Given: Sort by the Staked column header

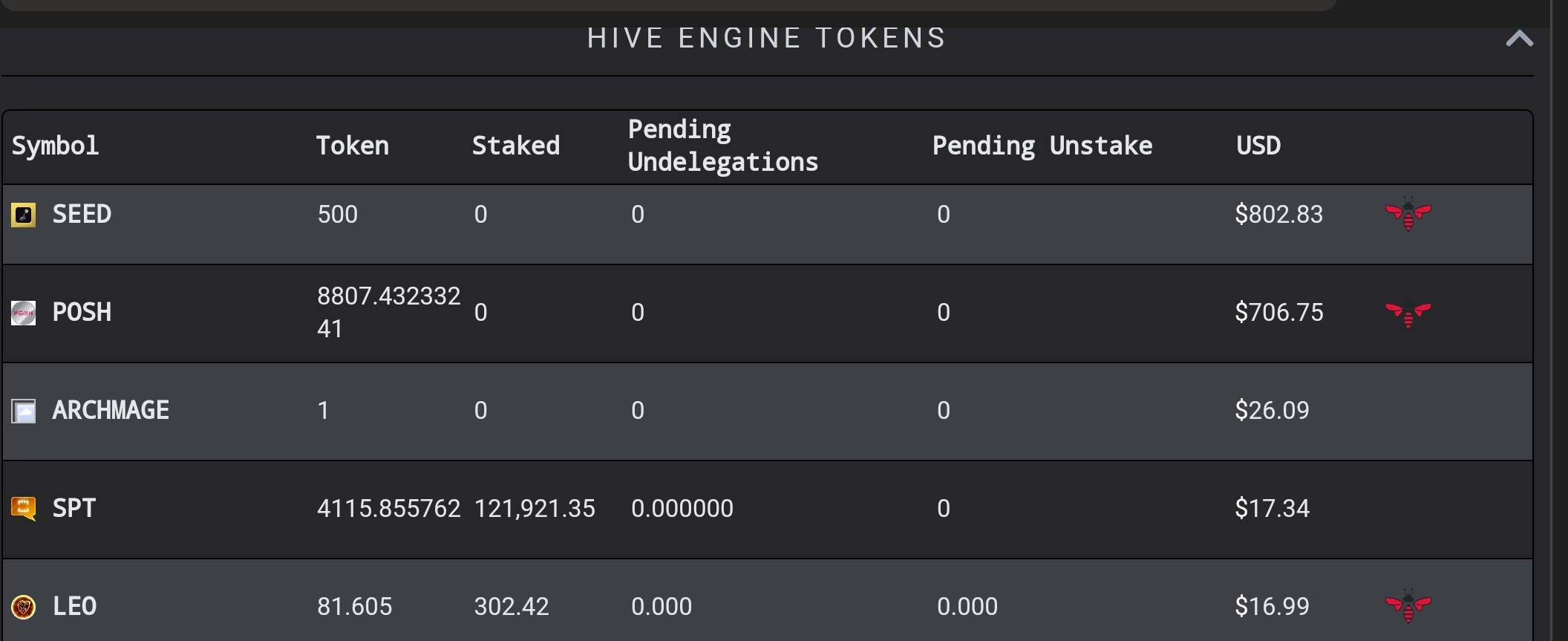Looking at the screenshot, I should (516, 146).
